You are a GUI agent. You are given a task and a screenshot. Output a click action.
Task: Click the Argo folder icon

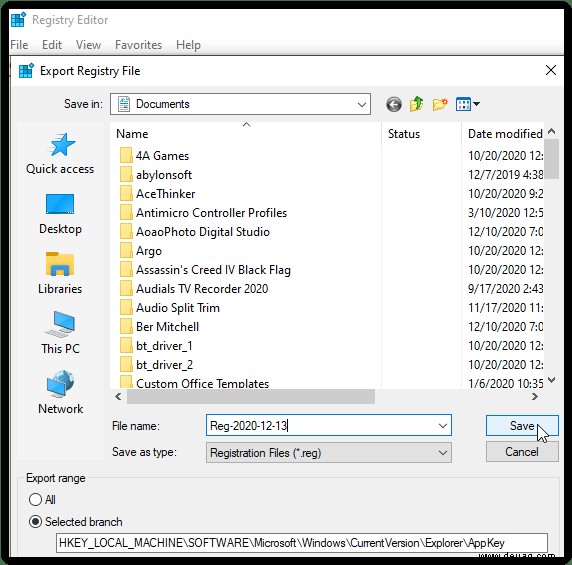126,251
